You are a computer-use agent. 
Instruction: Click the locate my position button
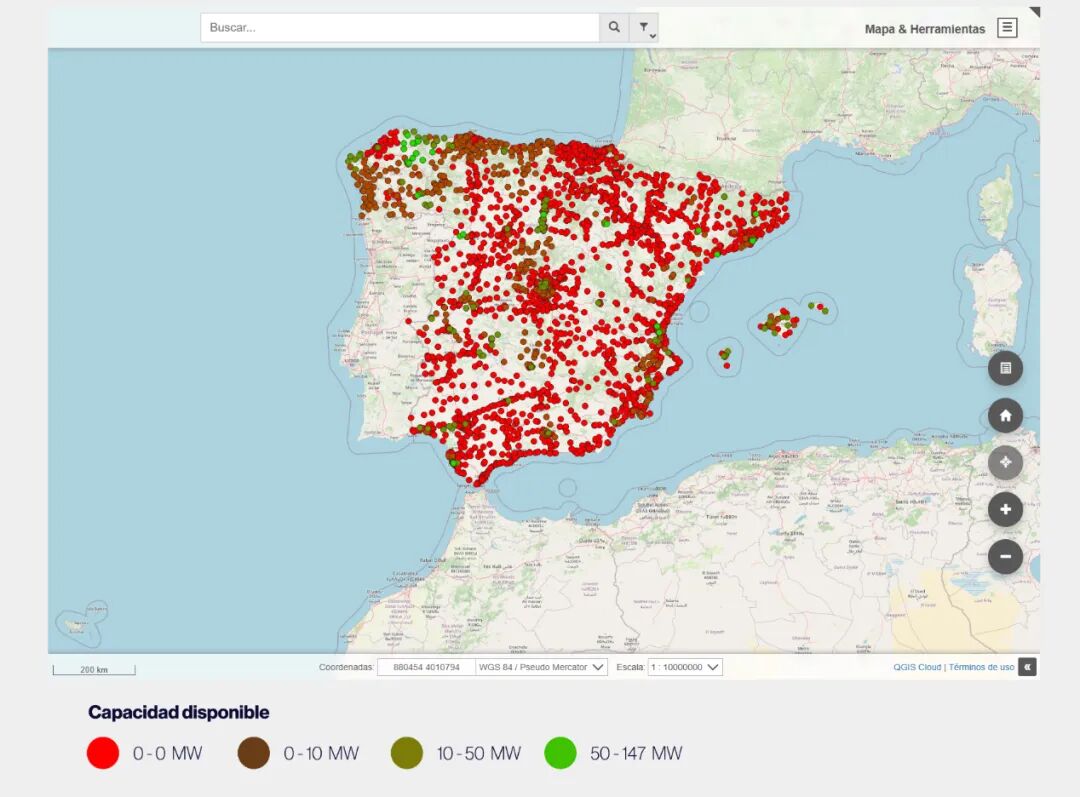1005,462
